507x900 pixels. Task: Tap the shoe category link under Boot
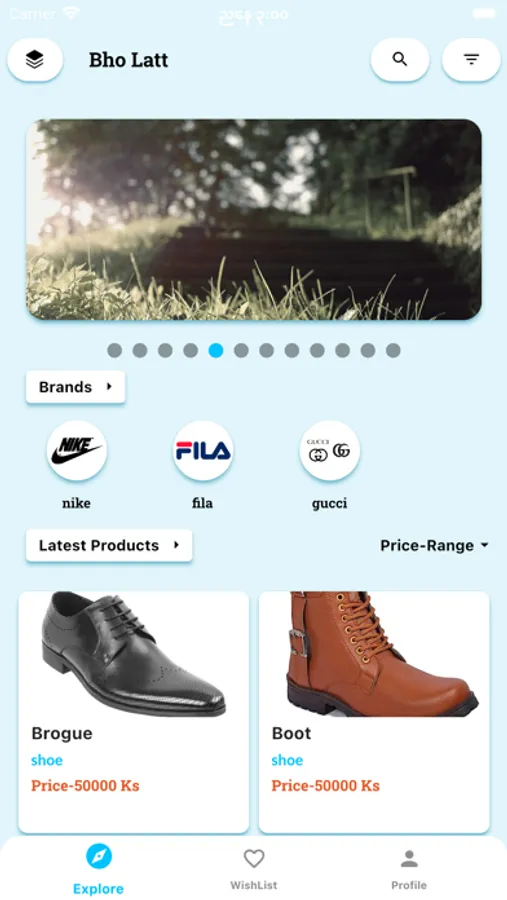(287, 760)
